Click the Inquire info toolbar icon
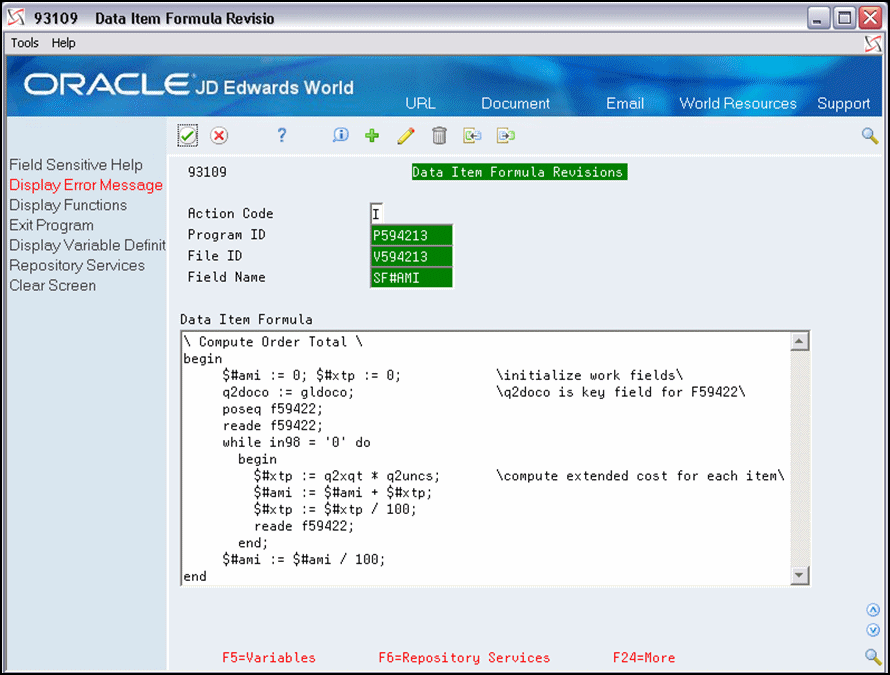890x675 pixels. pos(340,135)
